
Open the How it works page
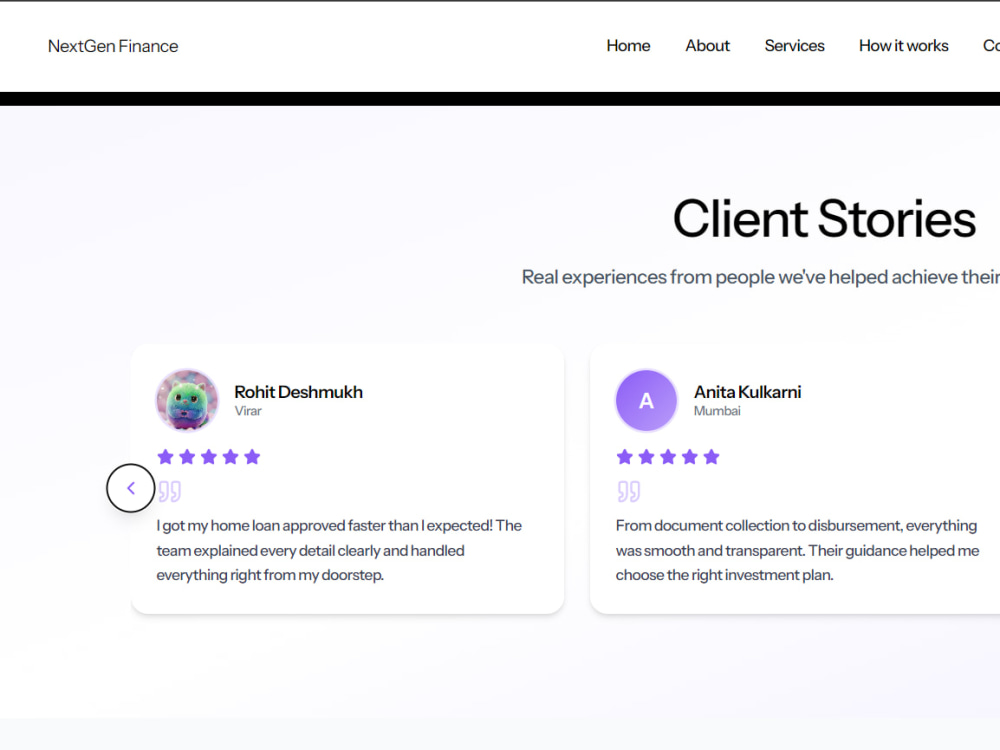[903, 46]
